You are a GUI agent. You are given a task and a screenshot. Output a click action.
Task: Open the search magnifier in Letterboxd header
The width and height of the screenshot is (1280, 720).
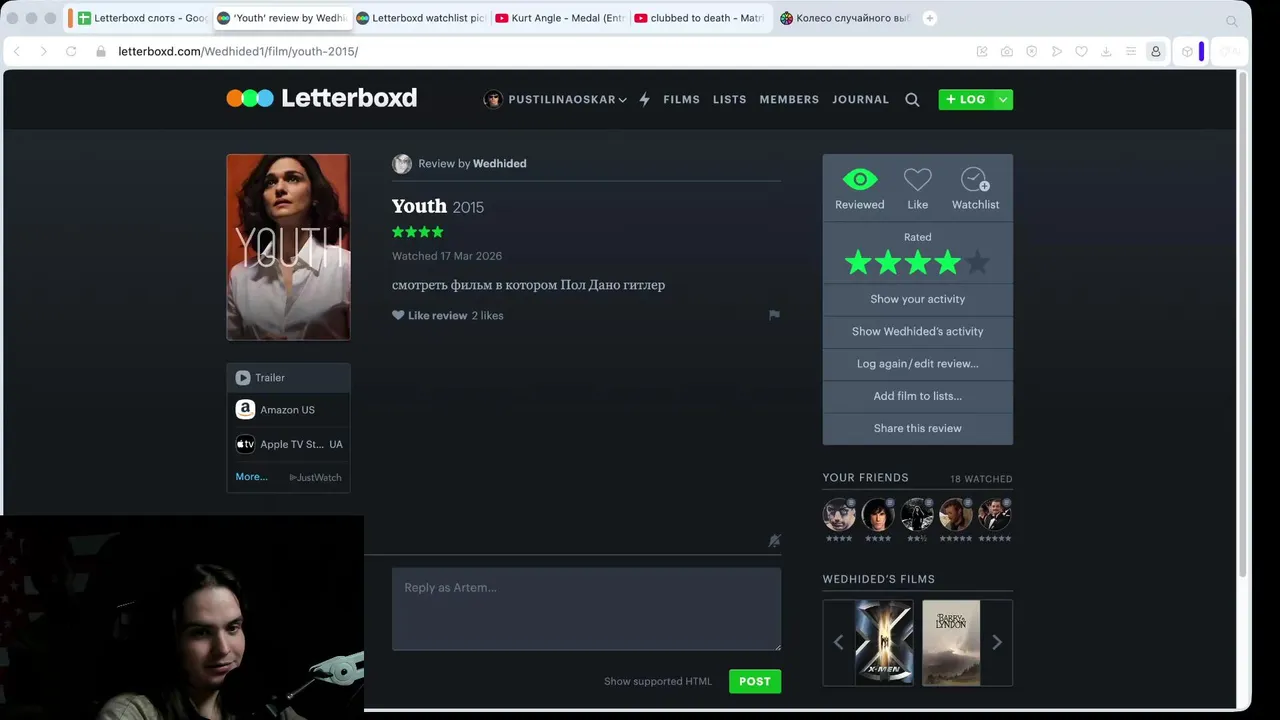pyautogui.click(x=912, y=99)
